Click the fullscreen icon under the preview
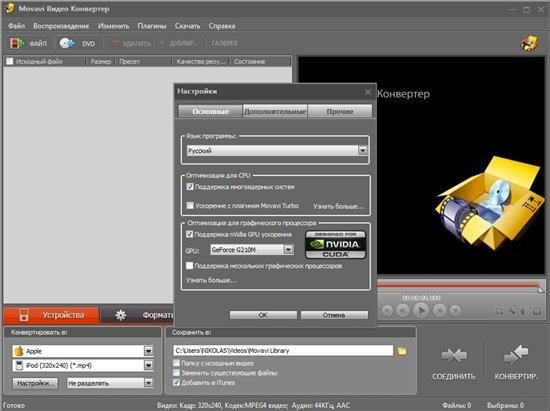 tap(499, 311)
